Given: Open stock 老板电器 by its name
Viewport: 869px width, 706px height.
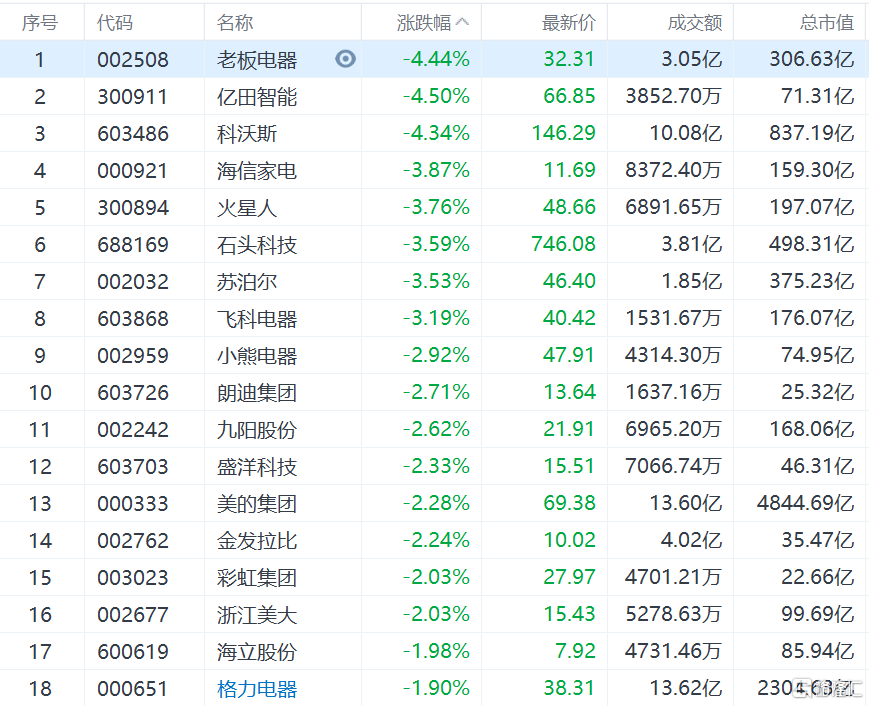Looking at the screenshot, I should point(257,59).
